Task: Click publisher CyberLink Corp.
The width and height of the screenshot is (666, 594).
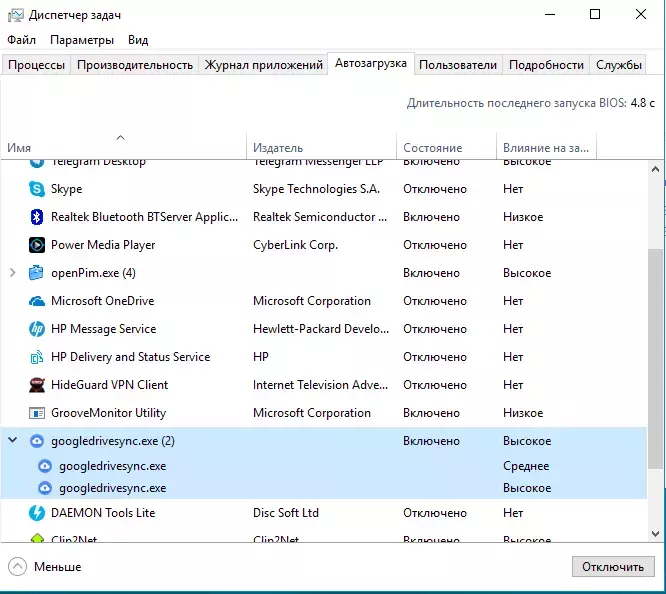Action: (x=295, y=245)
